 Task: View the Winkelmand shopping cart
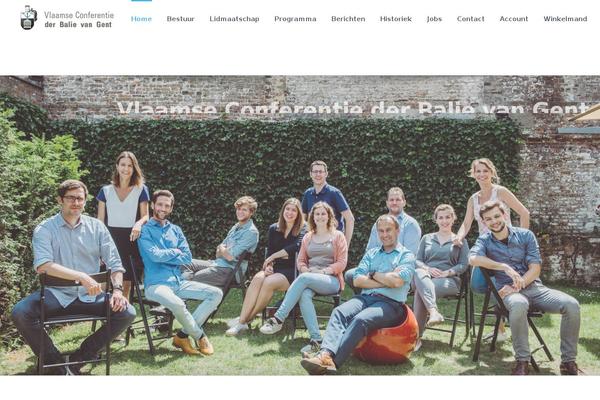pos(565,19)
